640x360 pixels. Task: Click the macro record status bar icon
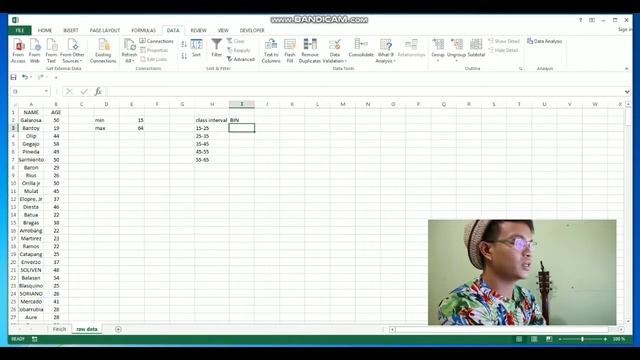point(35,339)
